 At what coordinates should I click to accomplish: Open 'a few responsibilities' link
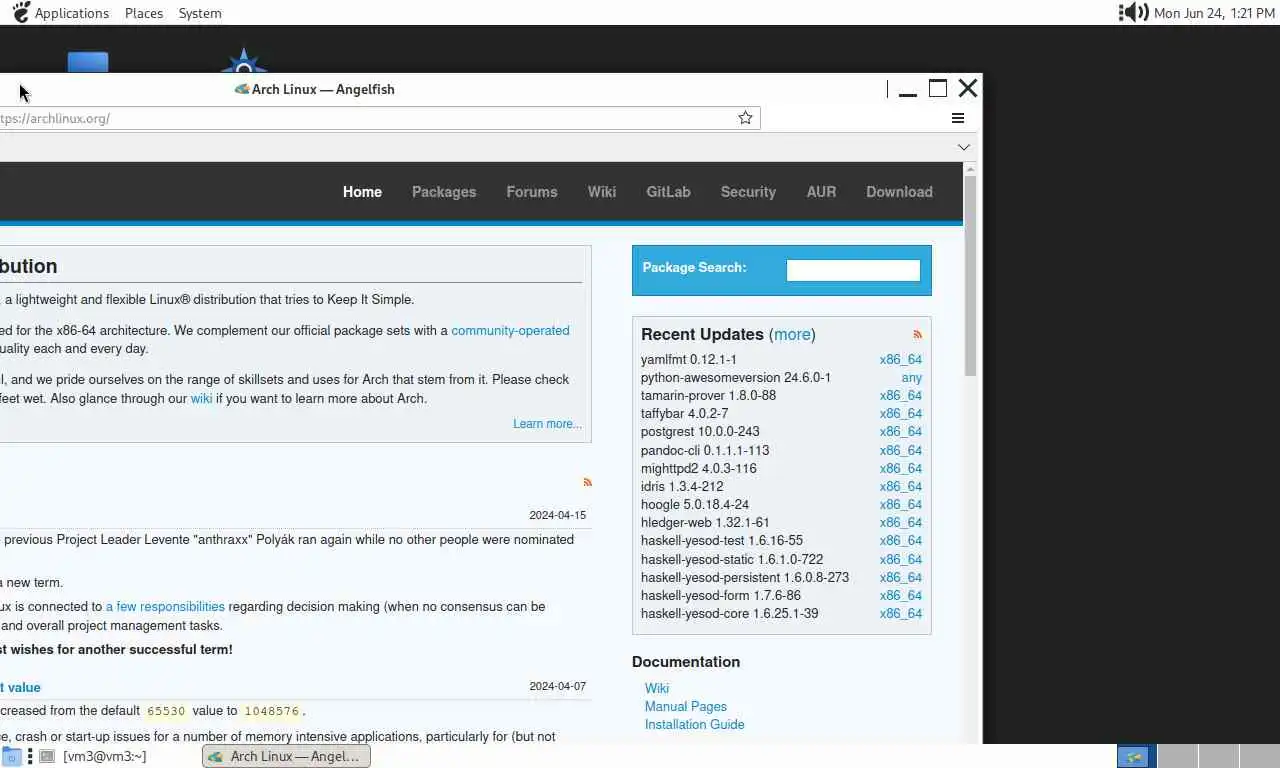(x=165, y=607)
